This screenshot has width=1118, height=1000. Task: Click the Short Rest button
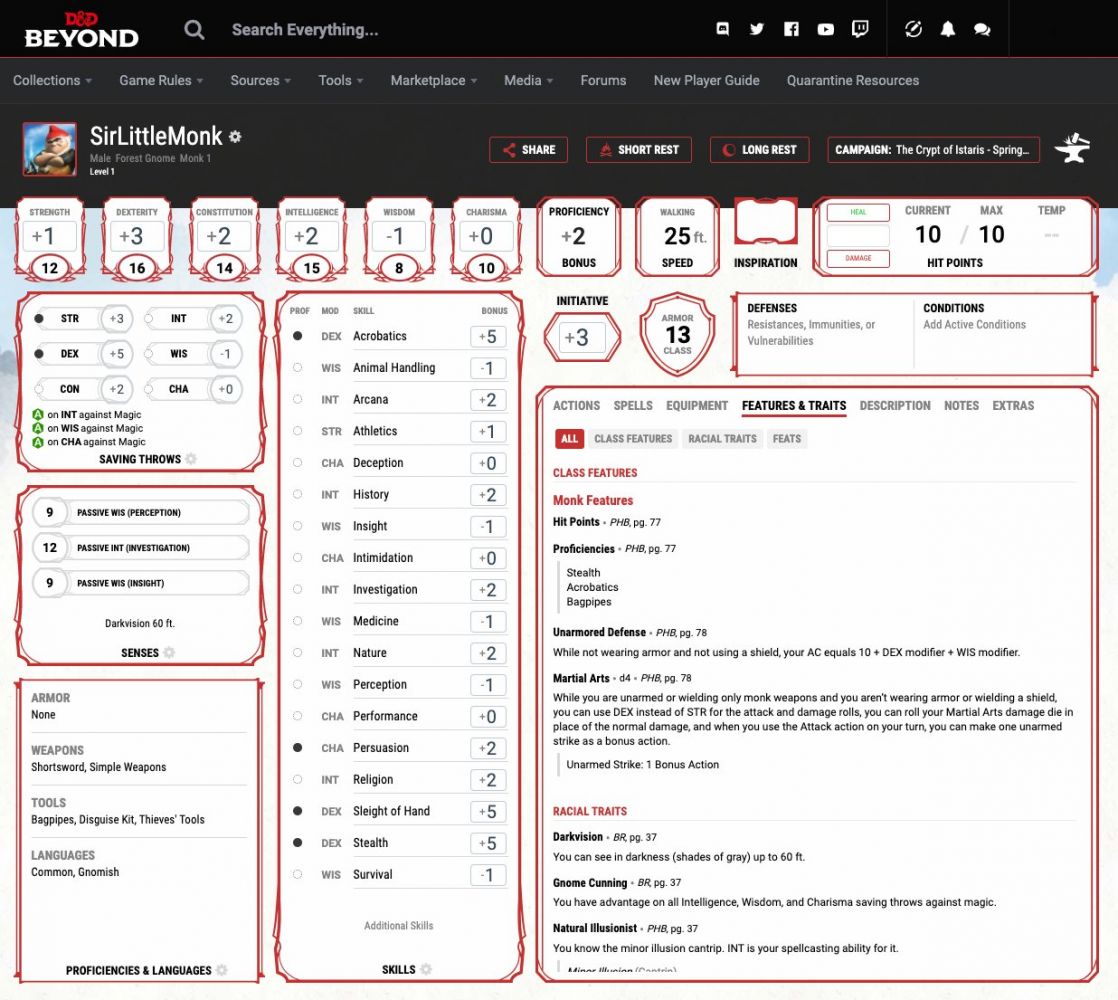(638, 150)
